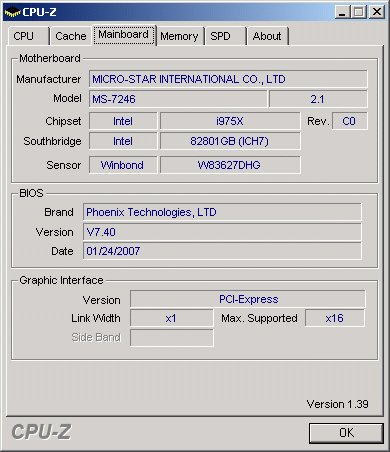390x452 pixels.
Task: Click the BIOS Date field 01/24/2007
Action: click(222, 251)
